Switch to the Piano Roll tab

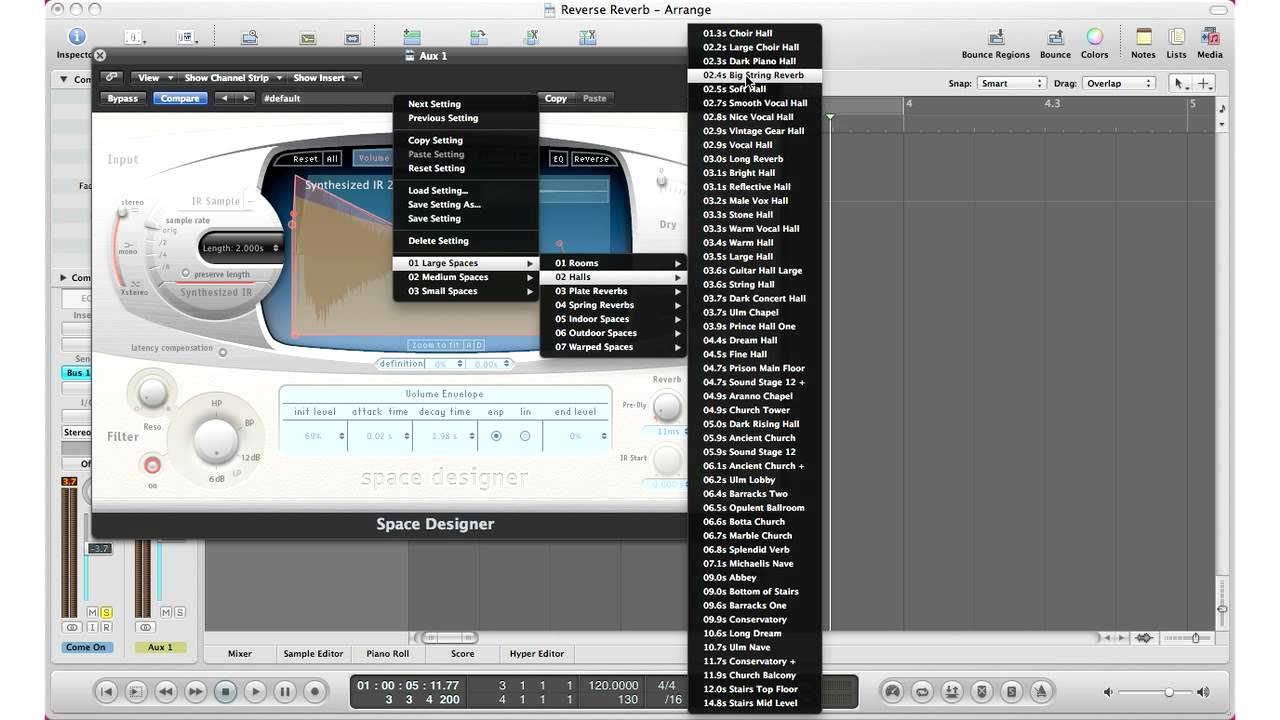(388, 654)
